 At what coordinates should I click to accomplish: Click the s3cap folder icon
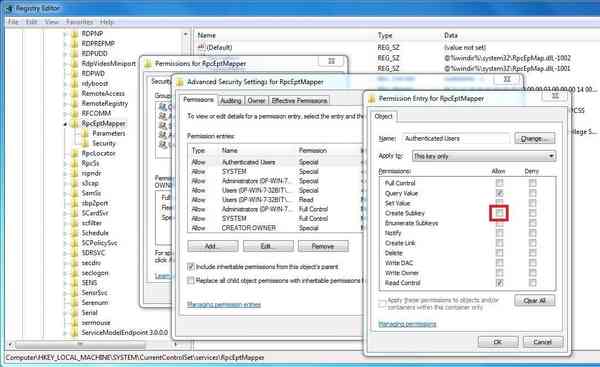click(75, 183)
